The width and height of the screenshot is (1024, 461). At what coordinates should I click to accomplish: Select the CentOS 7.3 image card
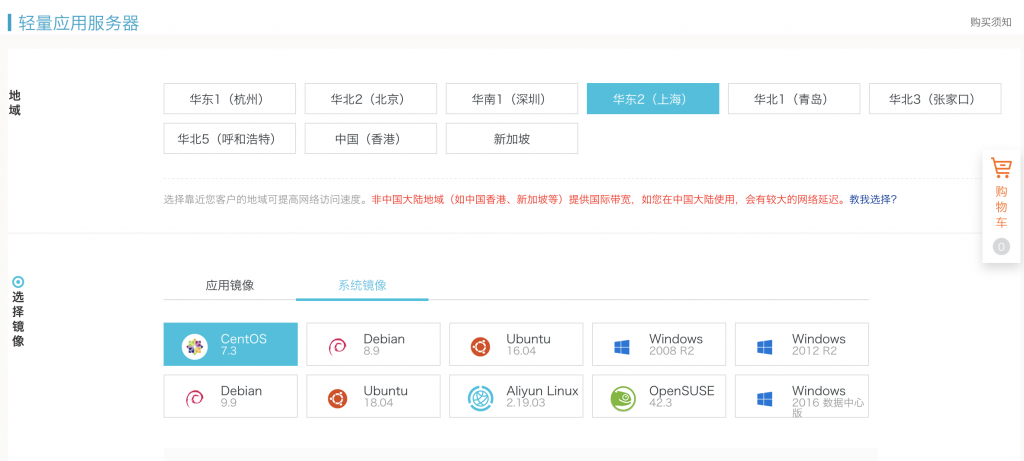[231, 344]
